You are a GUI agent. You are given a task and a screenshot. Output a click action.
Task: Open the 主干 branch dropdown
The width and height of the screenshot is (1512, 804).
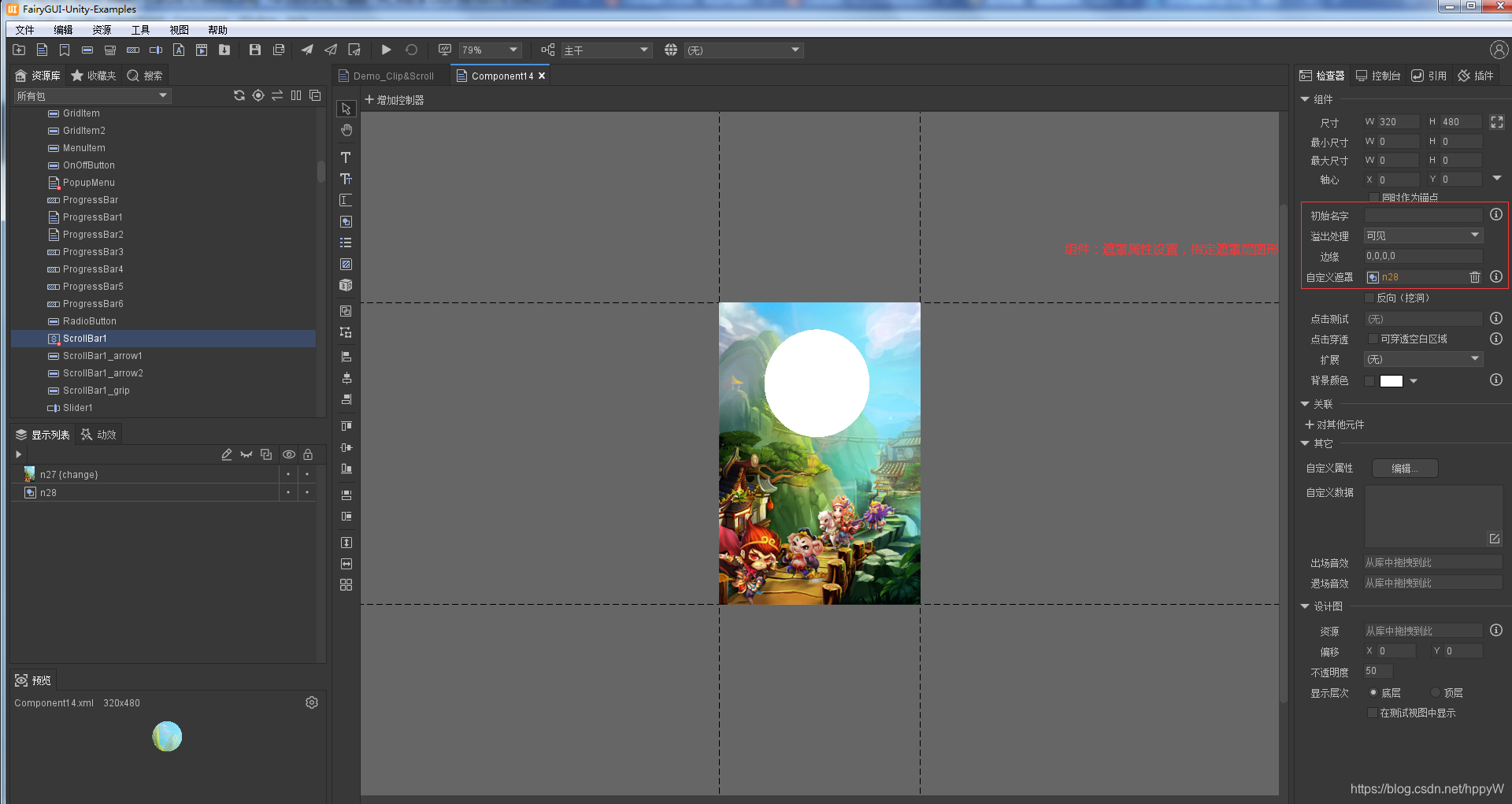click(606, 50)
